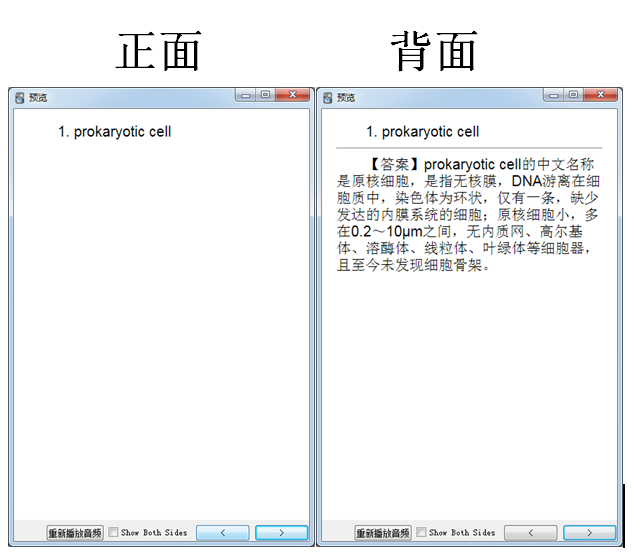This screenshot has width=632, height=553.
Task: Go to the previous card in the left window
Action: pyautogui.click(x=223, y=533)
